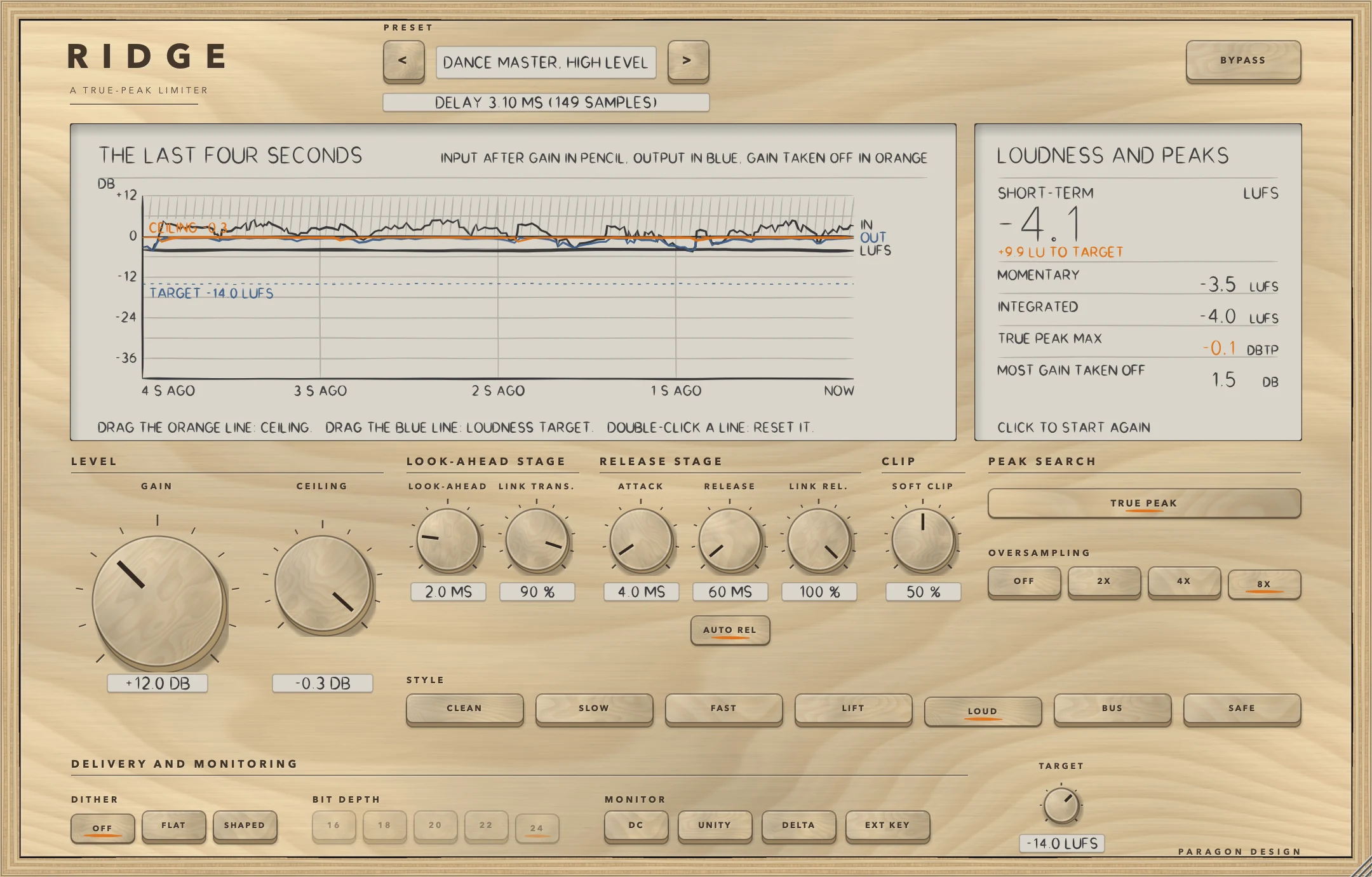Set oversampling to 8x
Viewport: 1372px width, 877px height.
[x=1264, y=584]
